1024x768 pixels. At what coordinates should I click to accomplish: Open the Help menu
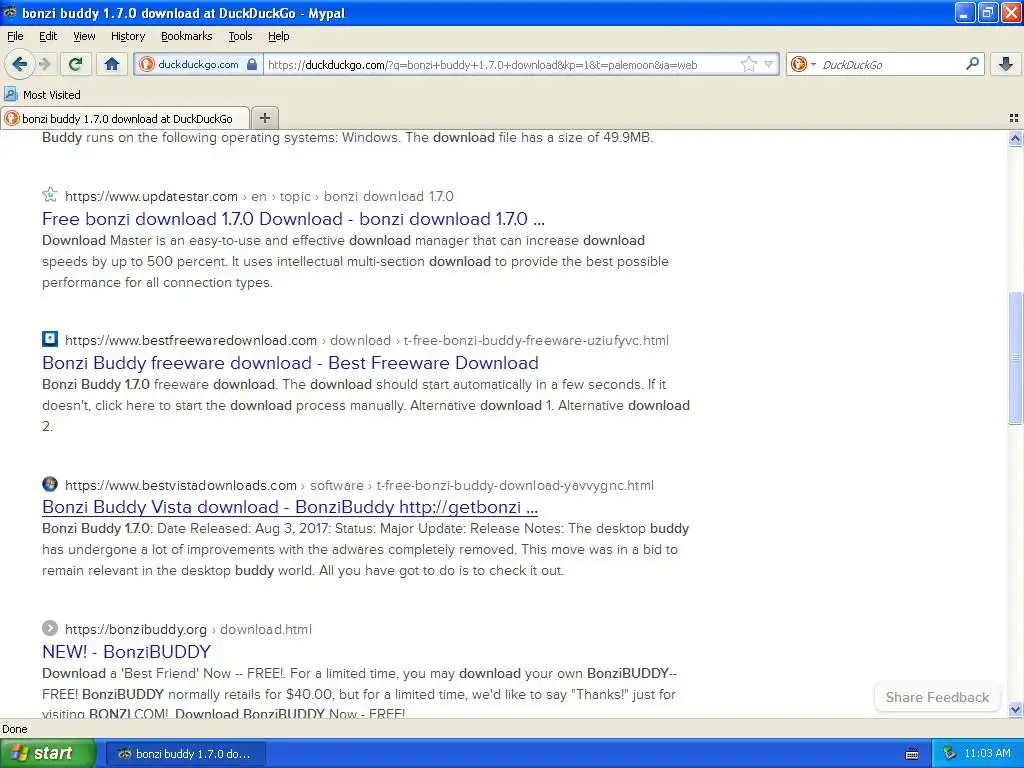tap(278, 36)
